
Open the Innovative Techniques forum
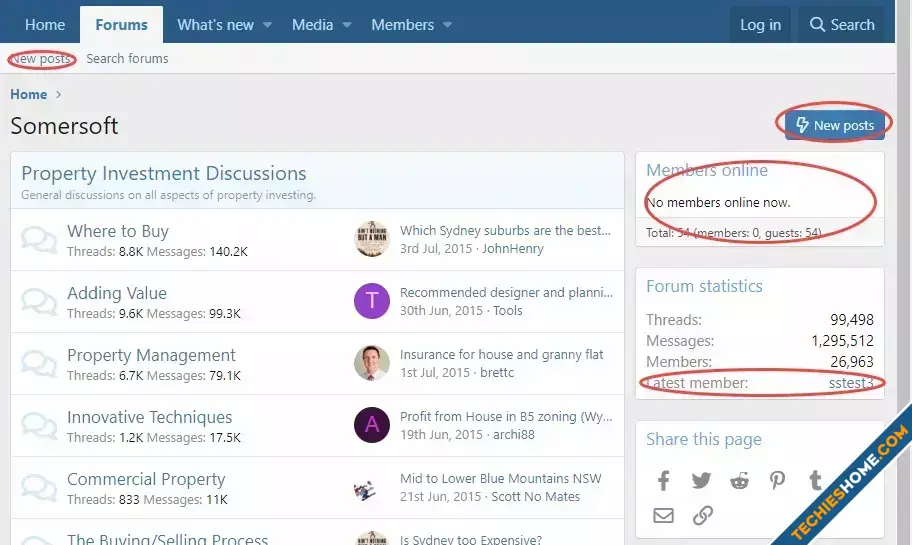149,417
